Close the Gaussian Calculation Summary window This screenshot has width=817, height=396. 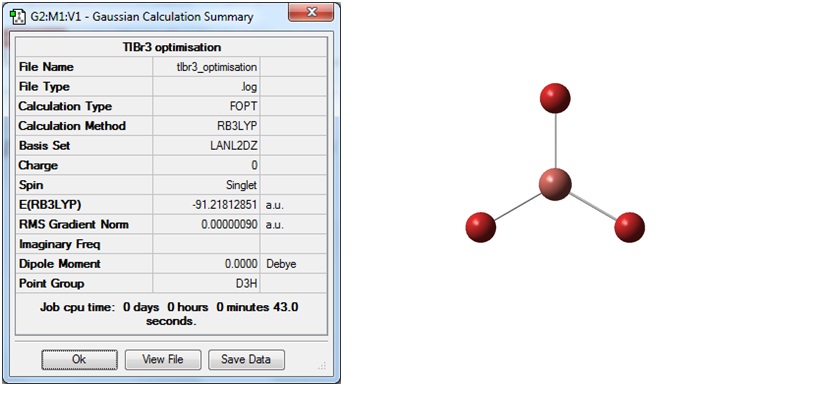(x=311, y=12)
